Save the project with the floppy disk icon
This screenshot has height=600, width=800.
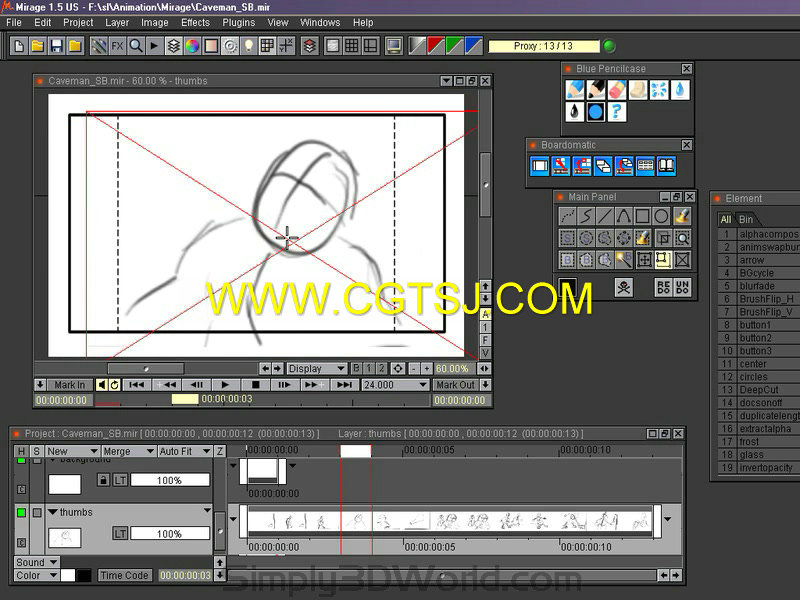click(56, 46)
